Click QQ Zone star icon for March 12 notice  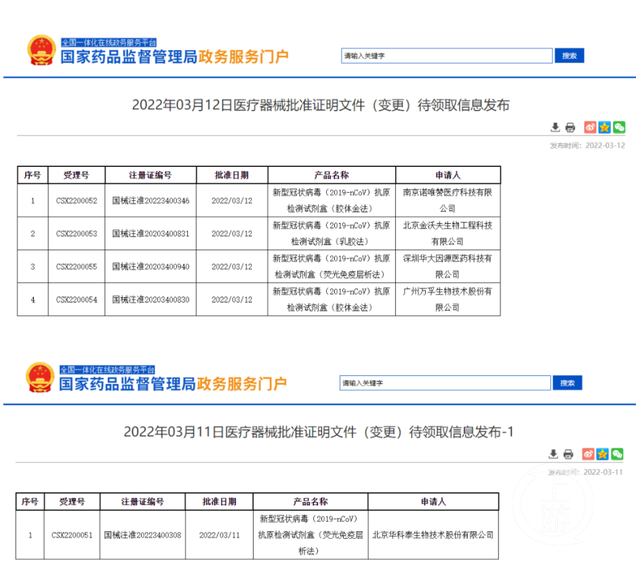[604, 128]
